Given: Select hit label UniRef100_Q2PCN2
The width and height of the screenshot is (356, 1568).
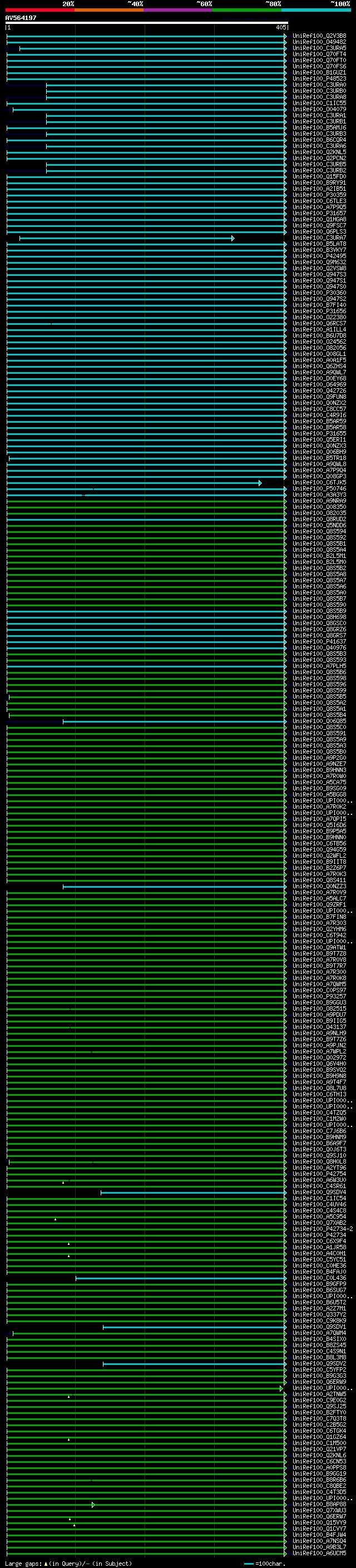Looking at the screenshot, I should point(319,159).
